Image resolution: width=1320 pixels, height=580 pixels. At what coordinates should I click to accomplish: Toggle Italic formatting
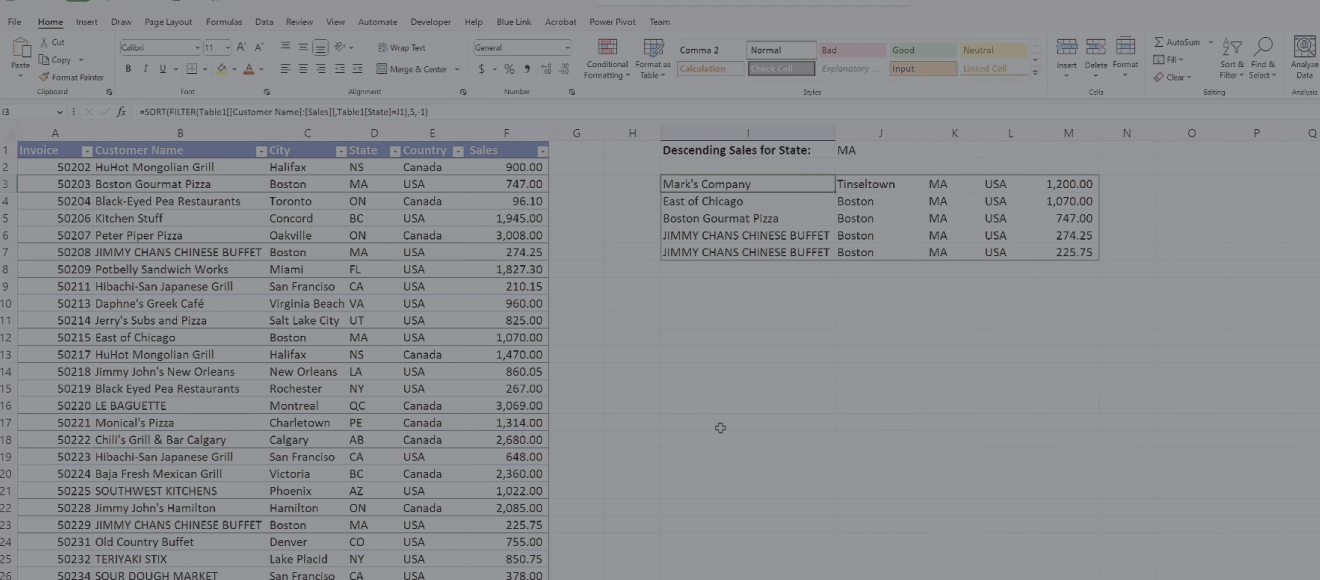click(145, 69)
